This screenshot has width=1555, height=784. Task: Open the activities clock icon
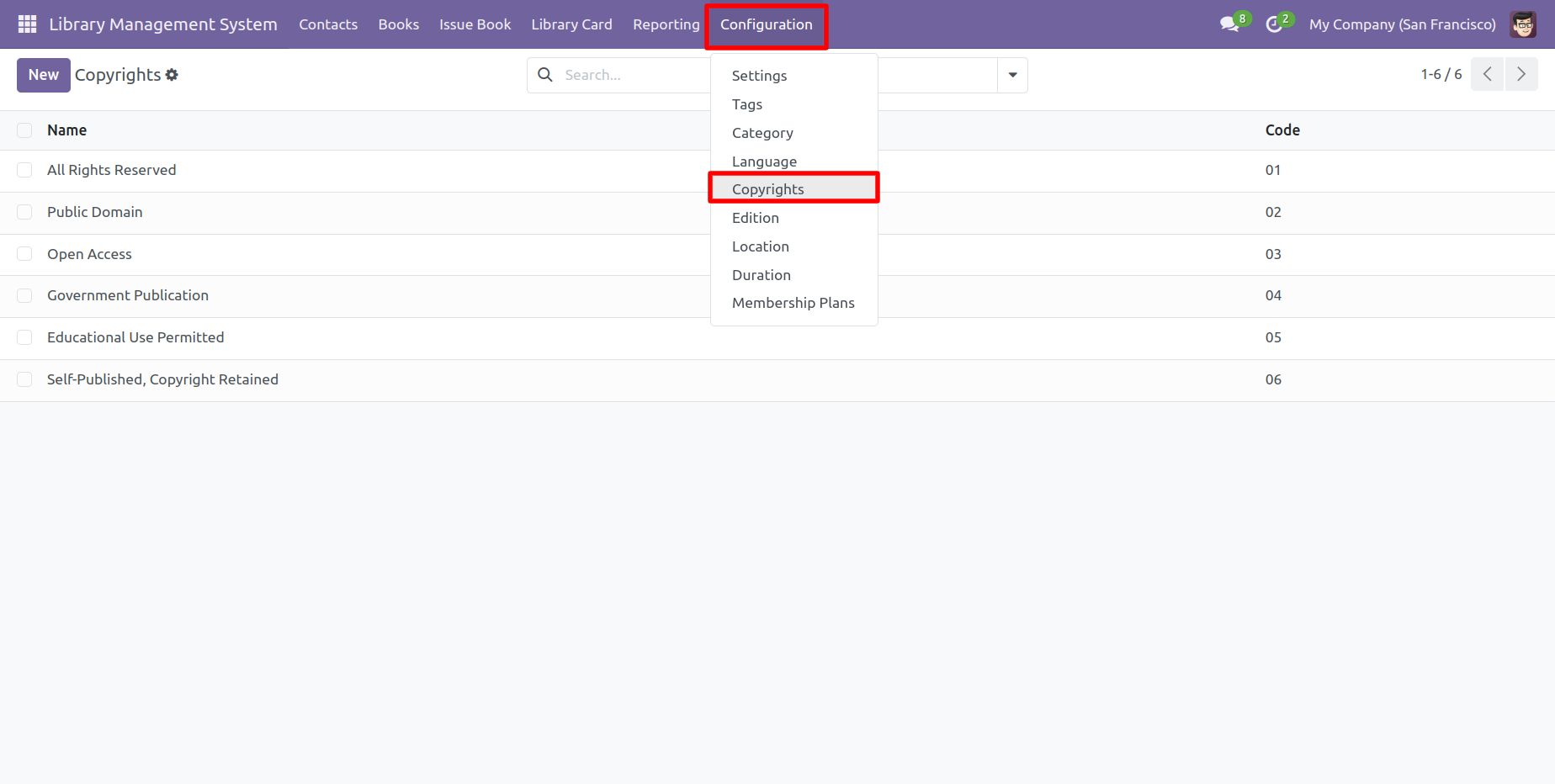[1274, 24]
